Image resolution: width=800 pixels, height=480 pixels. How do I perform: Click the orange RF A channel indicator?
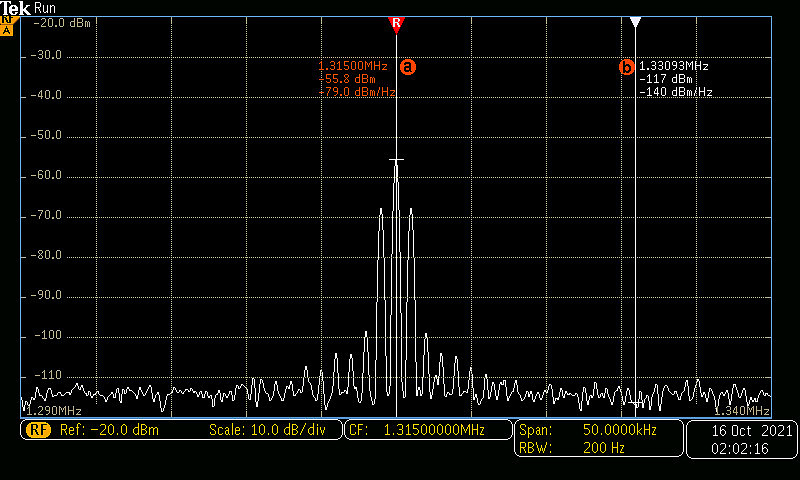(x=7, y=26)
